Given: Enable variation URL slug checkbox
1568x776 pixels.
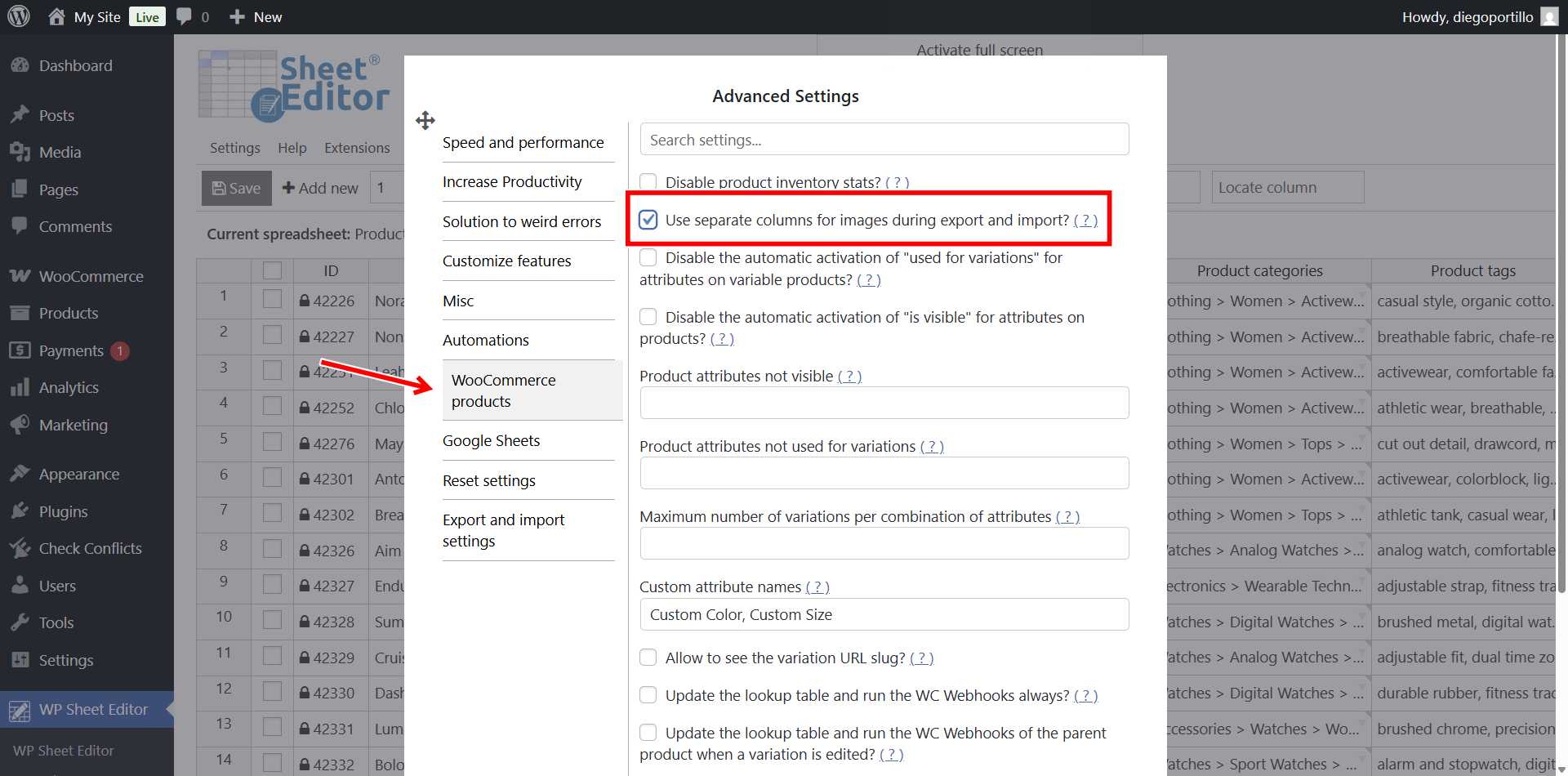Looking at the screenshot, I should tap(648, 658).
